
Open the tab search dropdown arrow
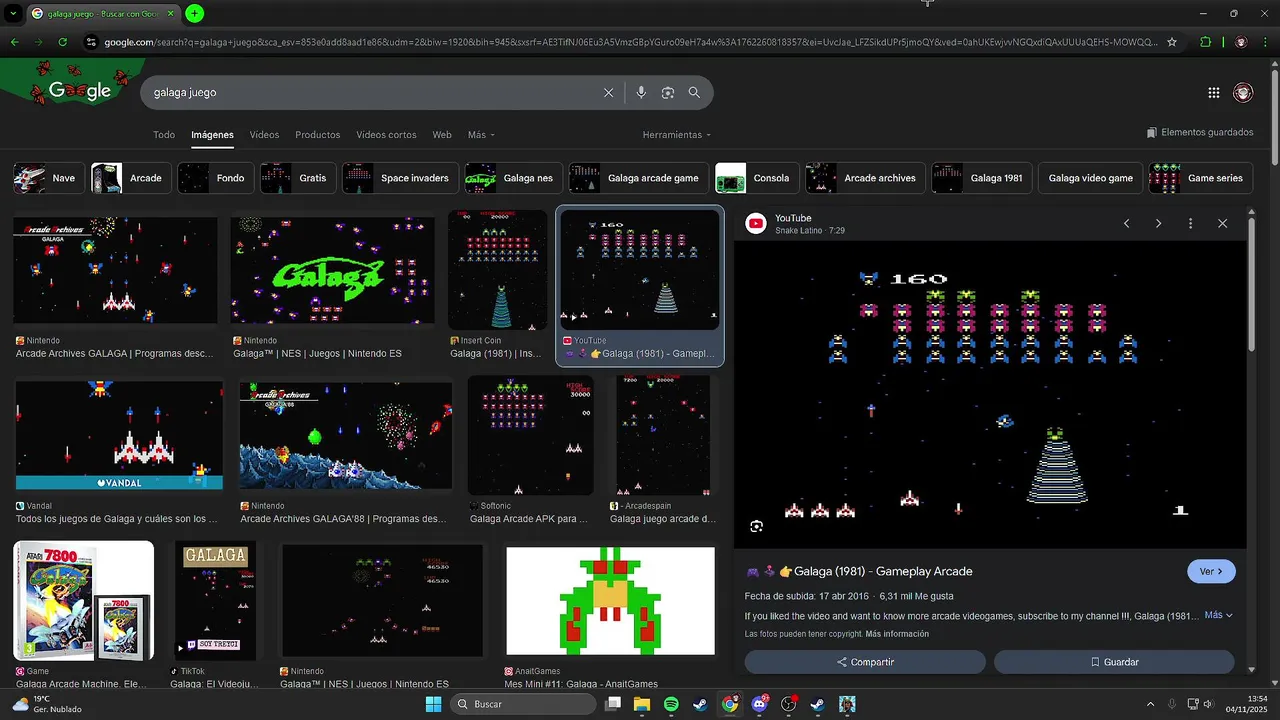[x=13, y=13]
